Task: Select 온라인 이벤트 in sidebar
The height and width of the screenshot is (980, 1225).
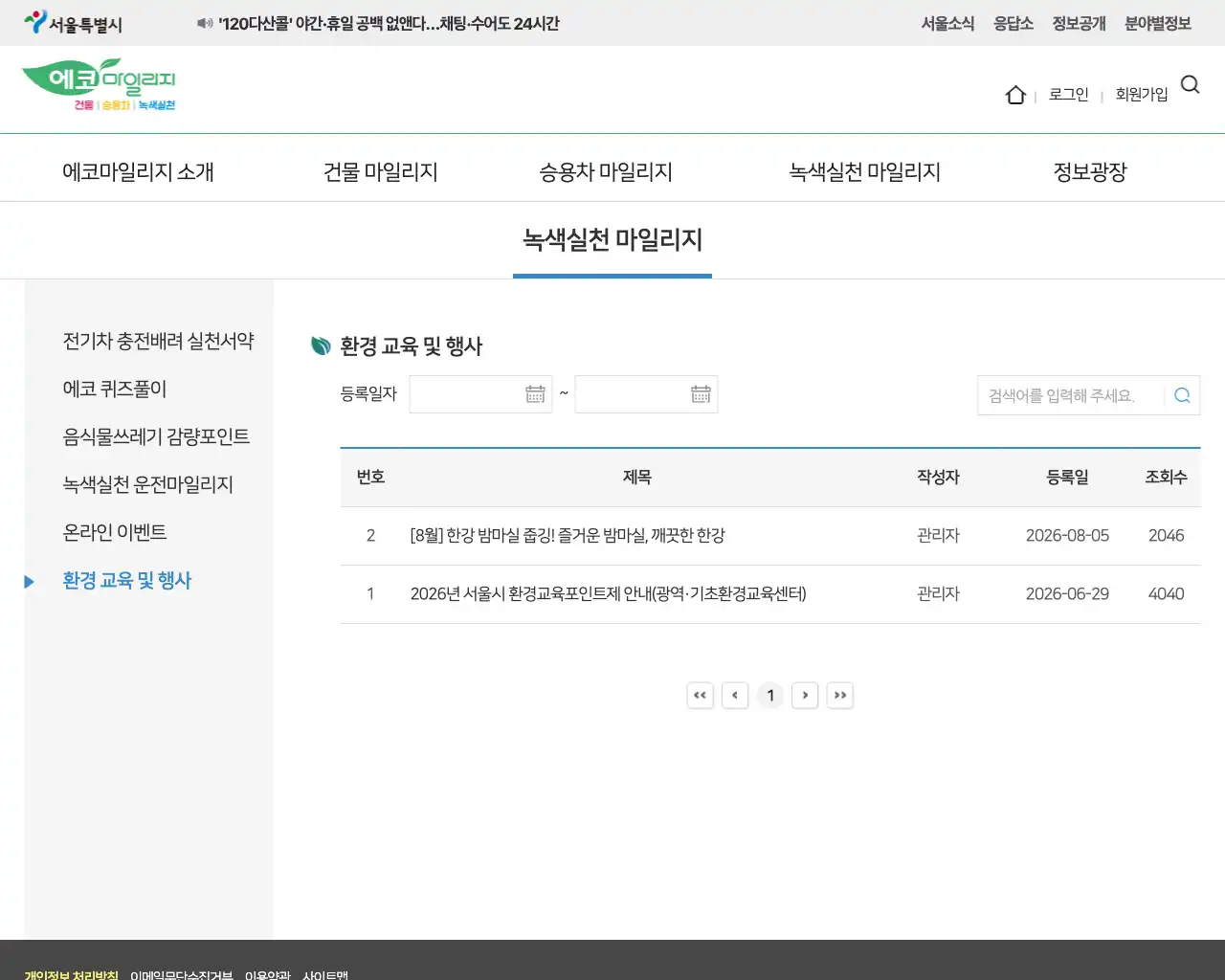Action: (x=115, y=533)
